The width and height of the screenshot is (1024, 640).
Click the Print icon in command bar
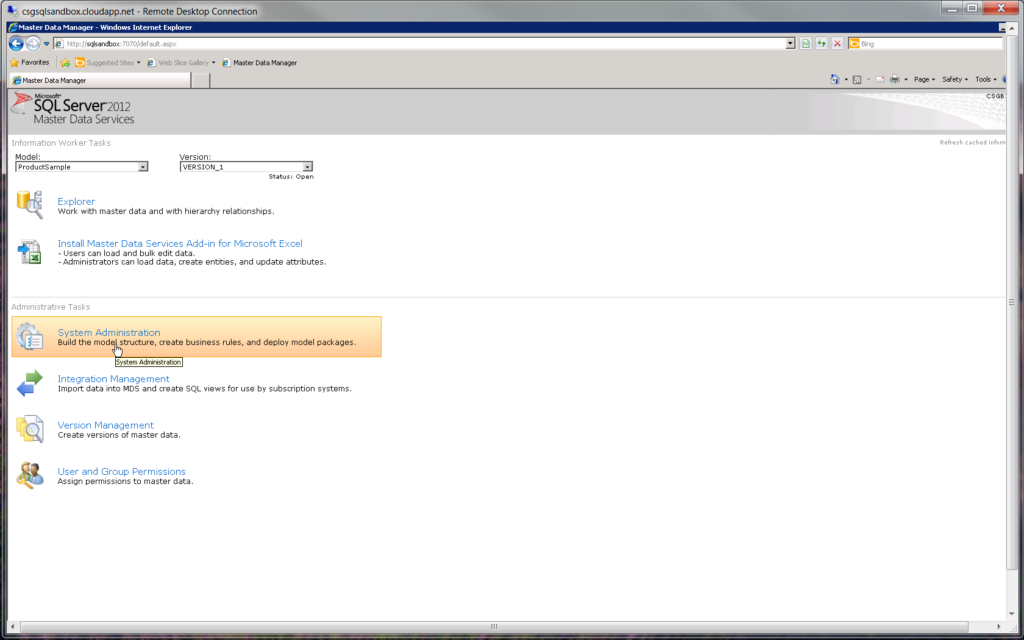coord(894,79)
